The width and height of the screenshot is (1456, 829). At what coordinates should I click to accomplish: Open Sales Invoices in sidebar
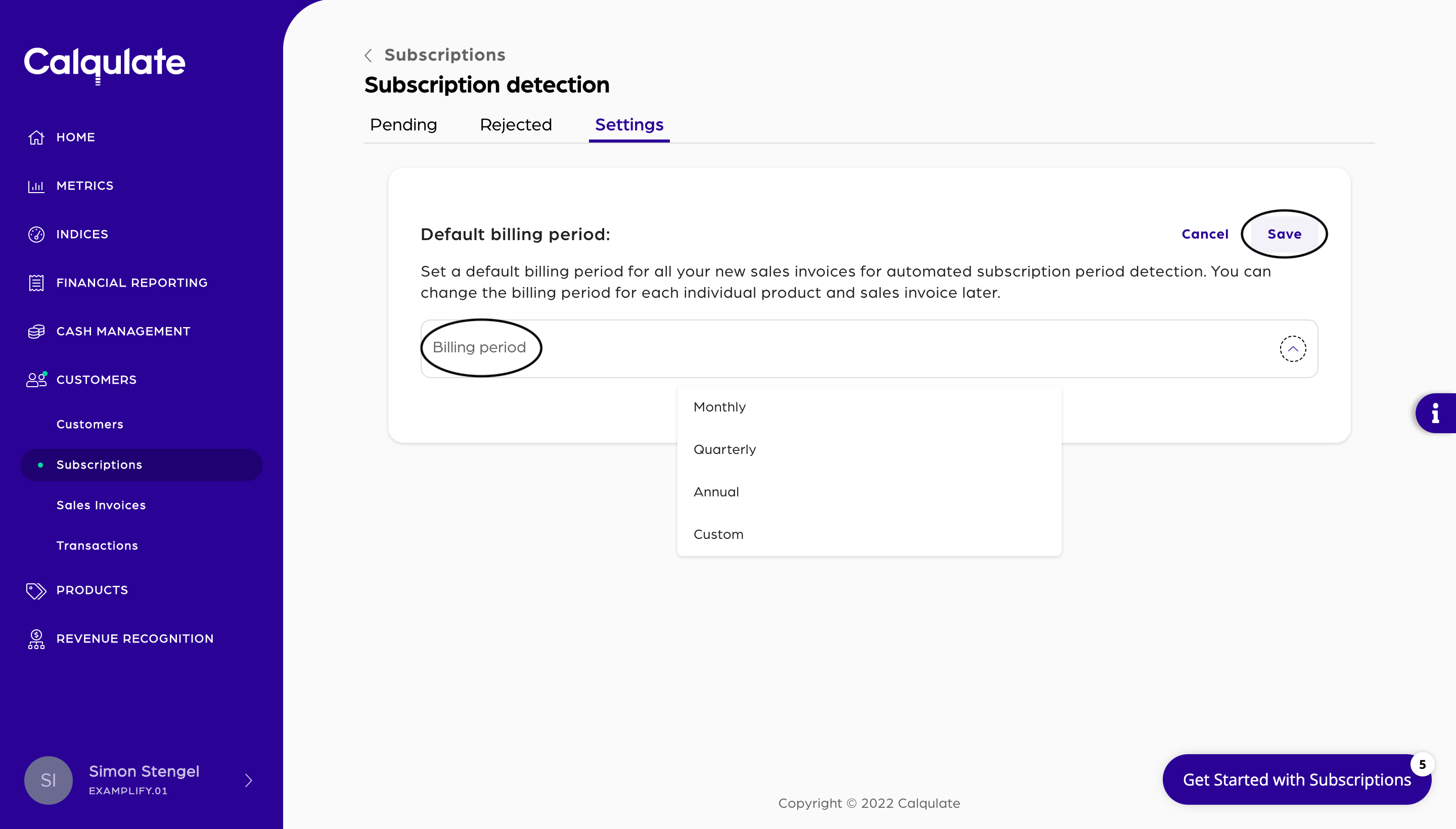(x=101, y=505)
